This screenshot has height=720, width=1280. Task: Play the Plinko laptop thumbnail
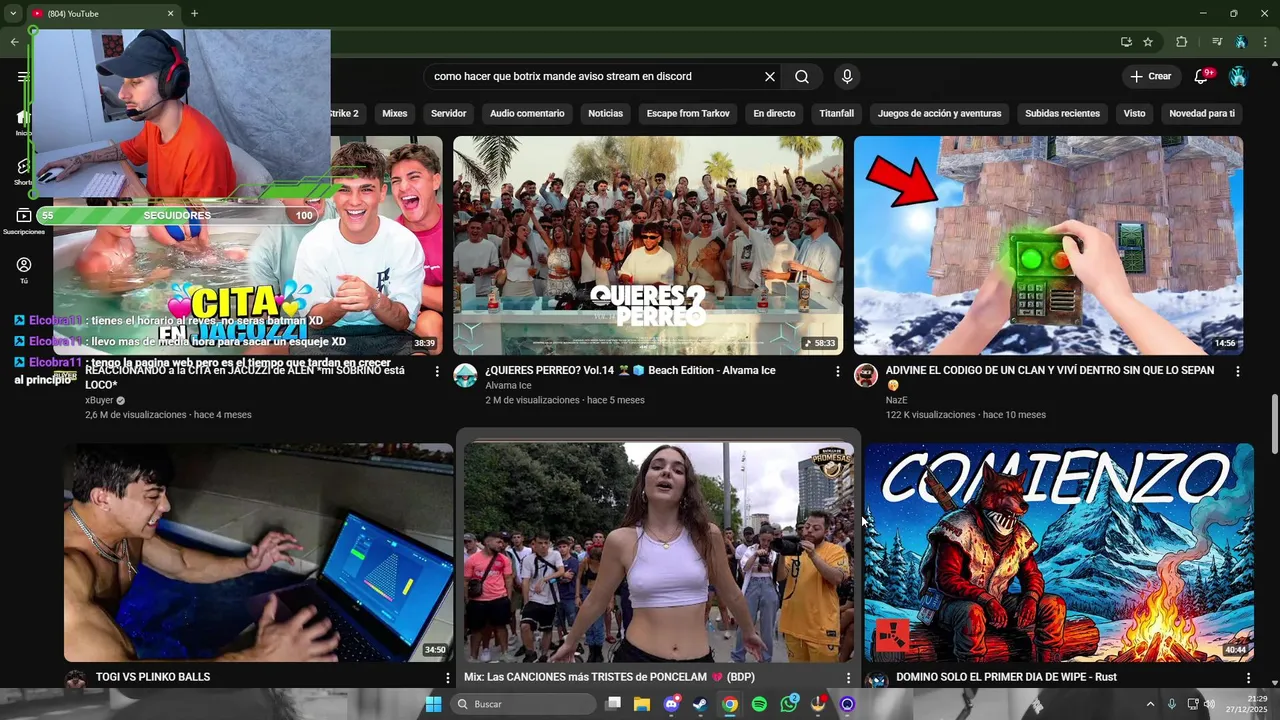click(x=258, y=553)
